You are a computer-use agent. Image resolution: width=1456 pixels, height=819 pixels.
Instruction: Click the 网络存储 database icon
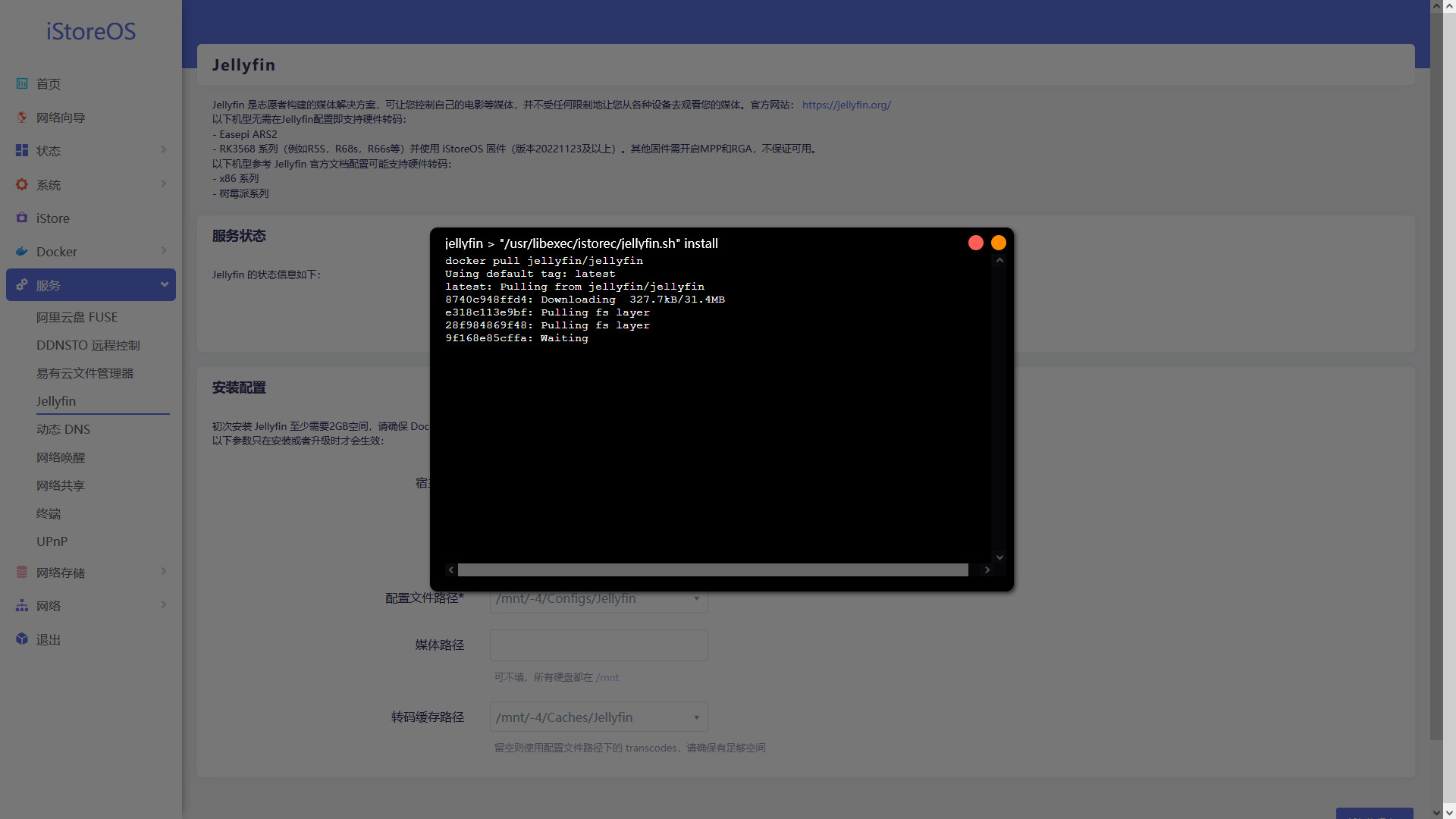(22, 572)
